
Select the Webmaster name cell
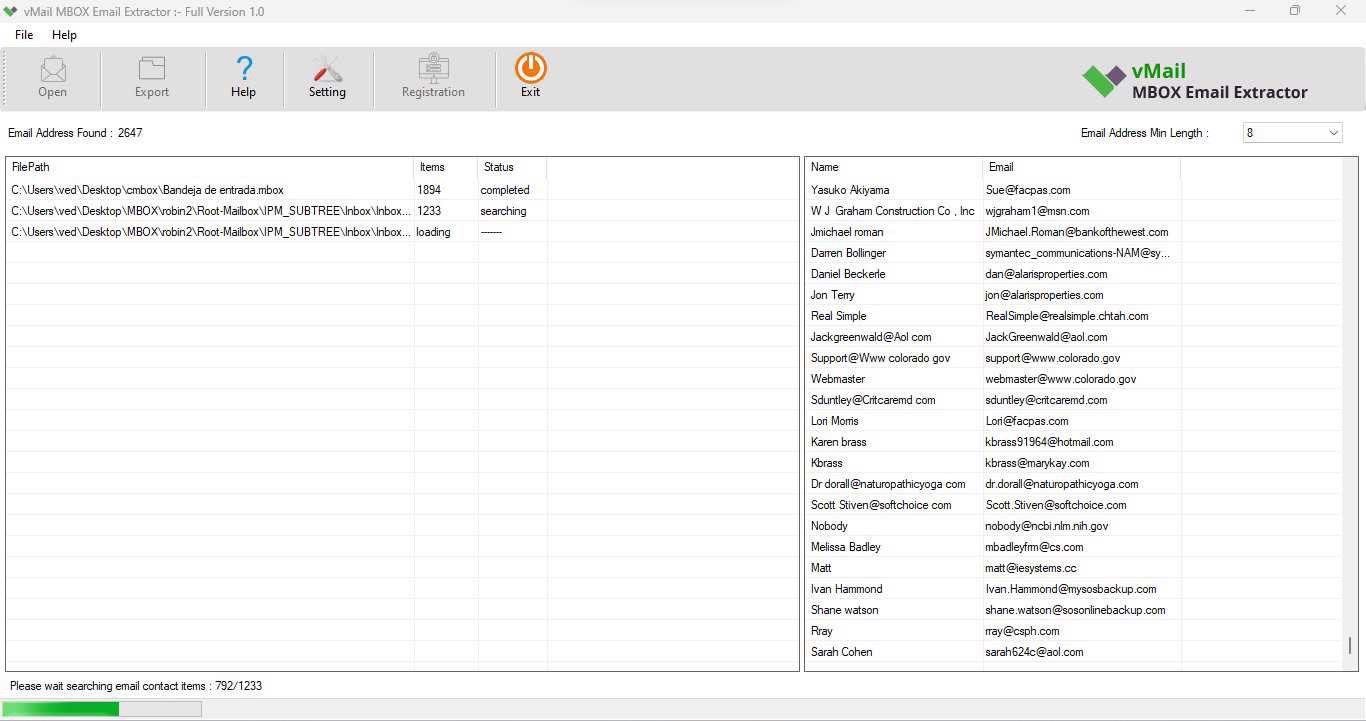coord(838,379)
